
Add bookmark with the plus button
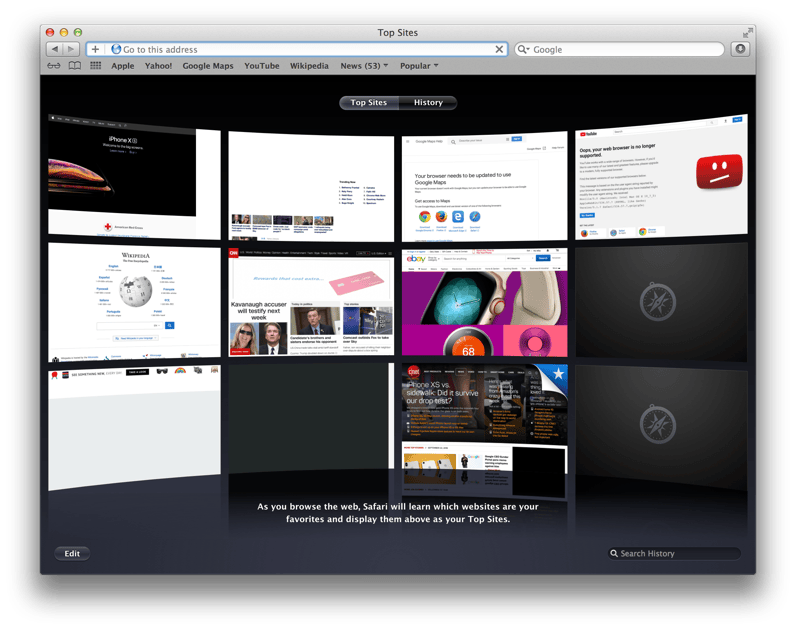(95, 49)
